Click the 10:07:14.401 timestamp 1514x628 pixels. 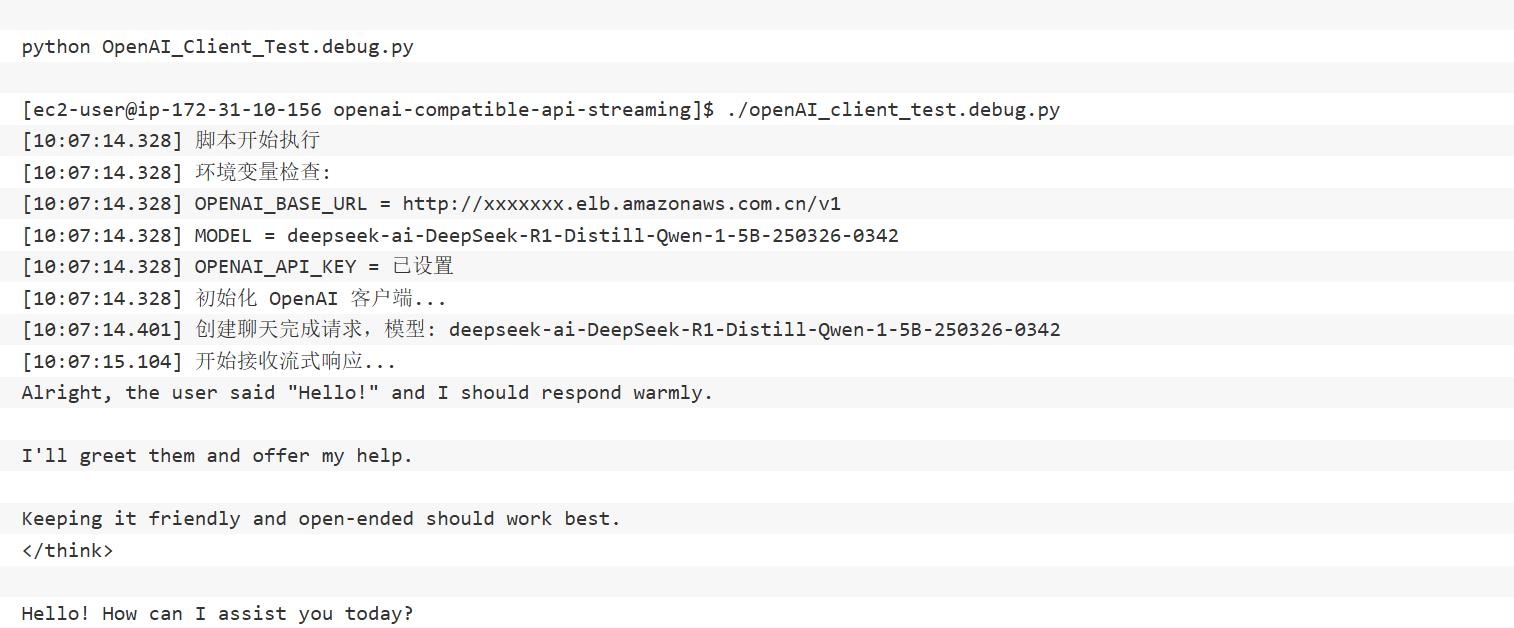102,330
